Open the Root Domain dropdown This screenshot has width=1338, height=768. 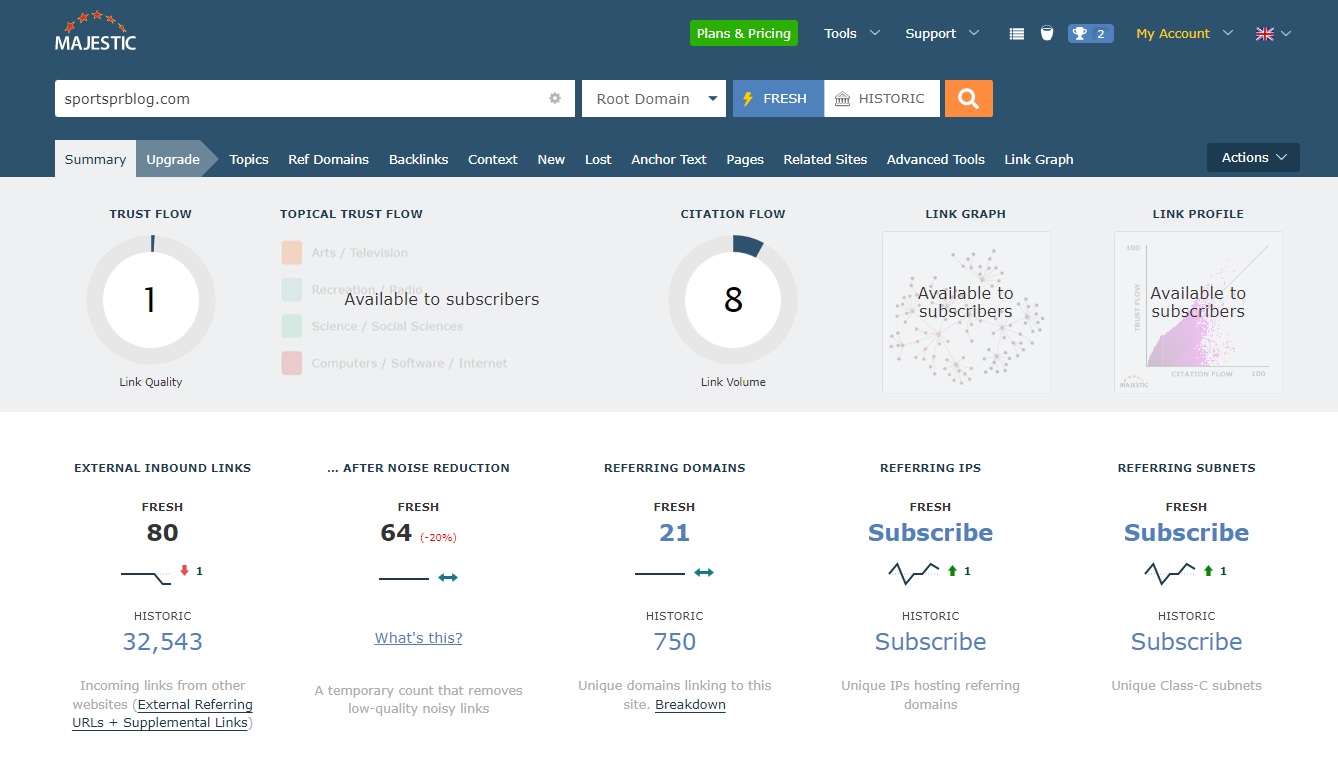click(654, 98)
